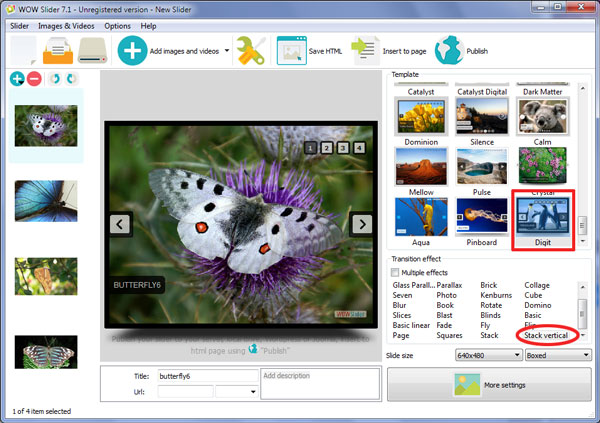This screenshot has width=600, height=423.
Task: Expand the Add images and videos dropdown arrow
Action: pyautogui.click(x=227, y=51)
